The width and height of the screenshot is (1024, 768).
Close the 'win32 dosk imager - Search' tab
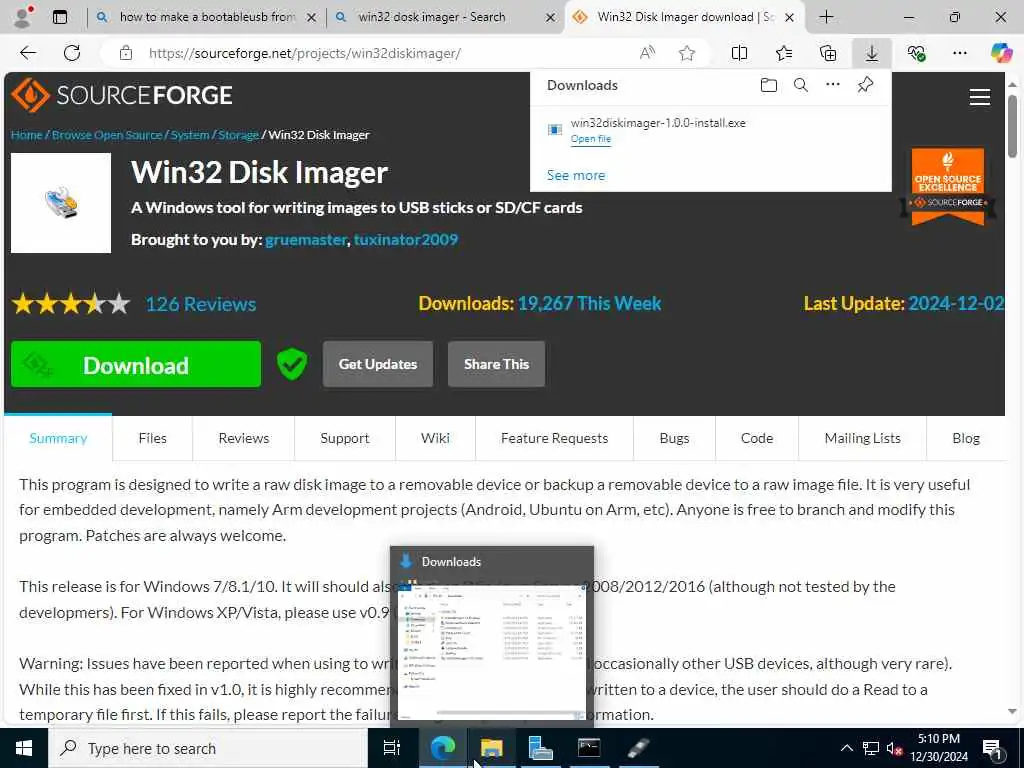tap(551, 18)
